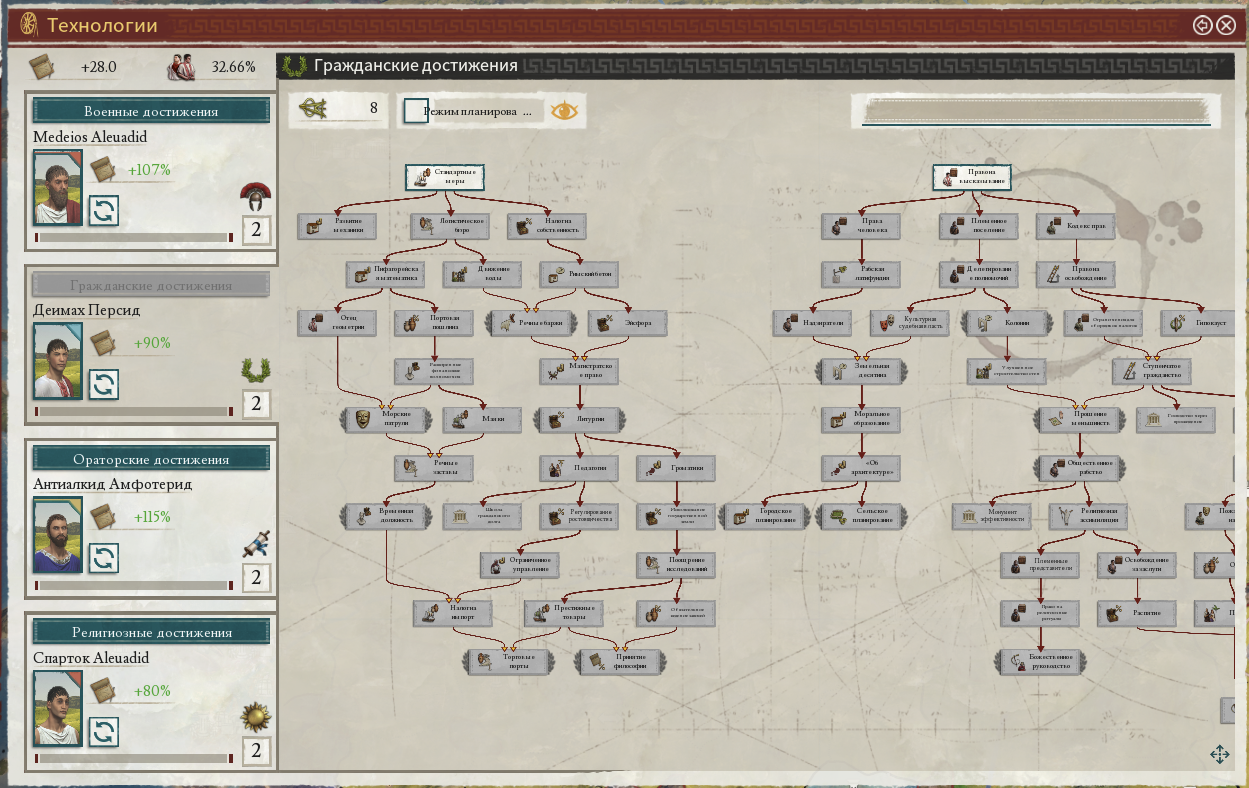Click the recenter arrows icon at bottom right
Screen dimensions: 1249x788
(x=1219, y=755)
